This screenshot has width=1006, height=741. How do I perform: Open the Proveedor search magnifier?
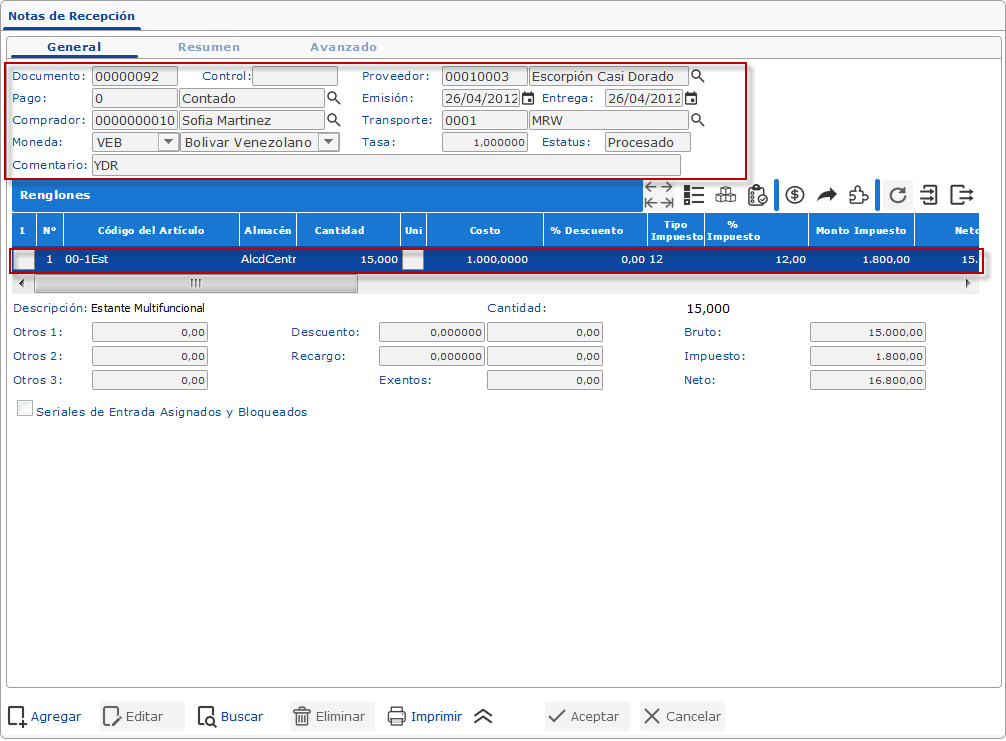(x=698, y=76)
